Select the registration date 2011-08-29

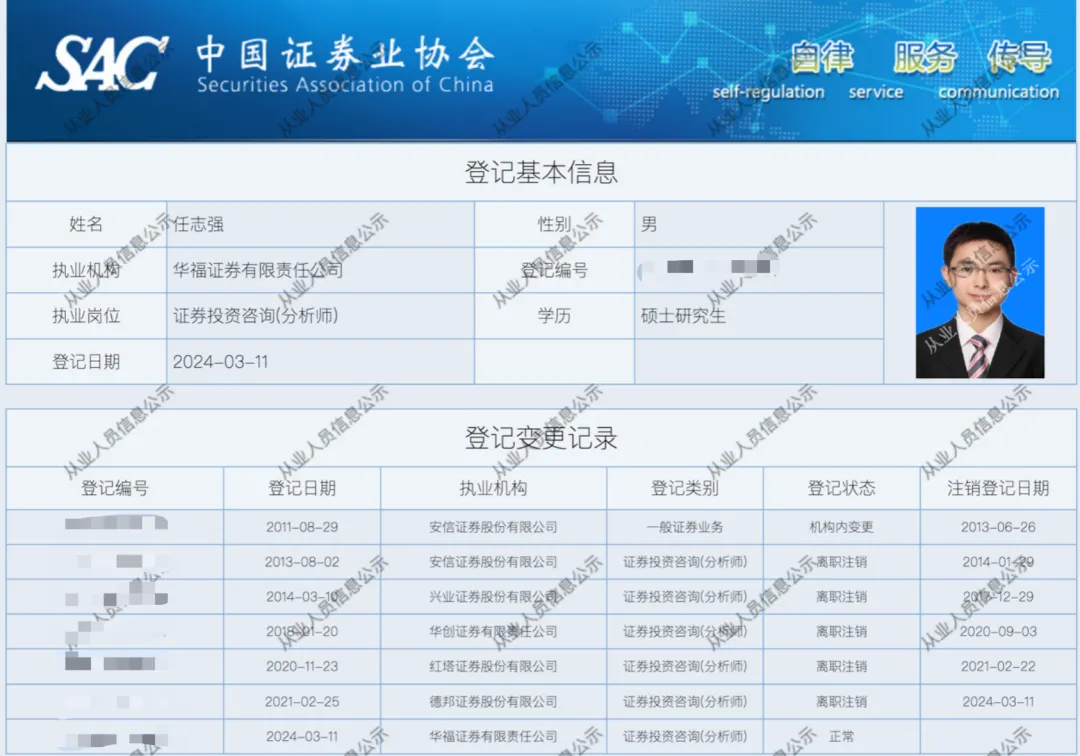[x=302, y=527]
